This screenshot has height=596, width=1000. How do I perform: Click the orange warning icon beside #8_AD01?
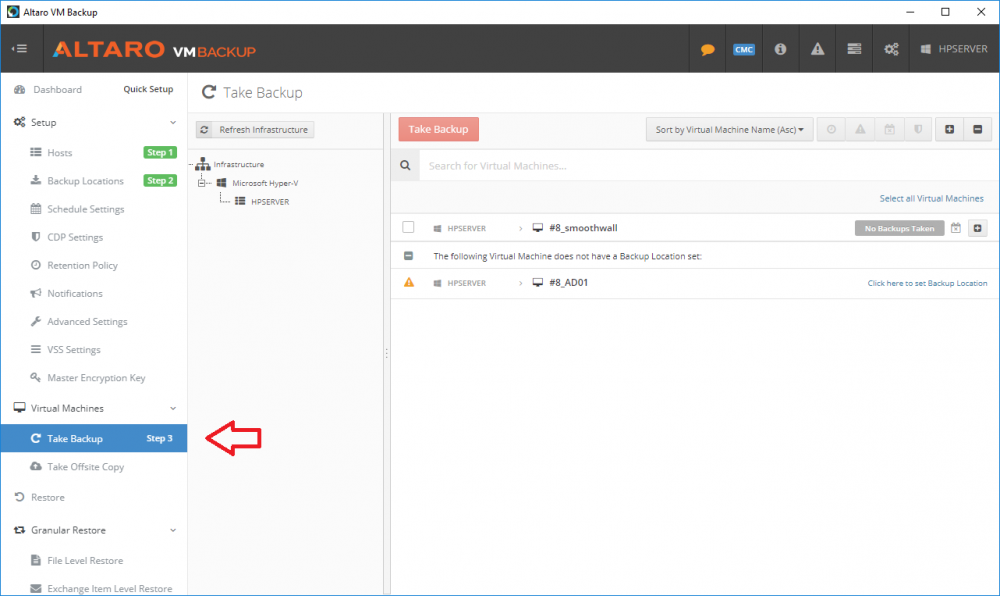[x=409, y=282]
